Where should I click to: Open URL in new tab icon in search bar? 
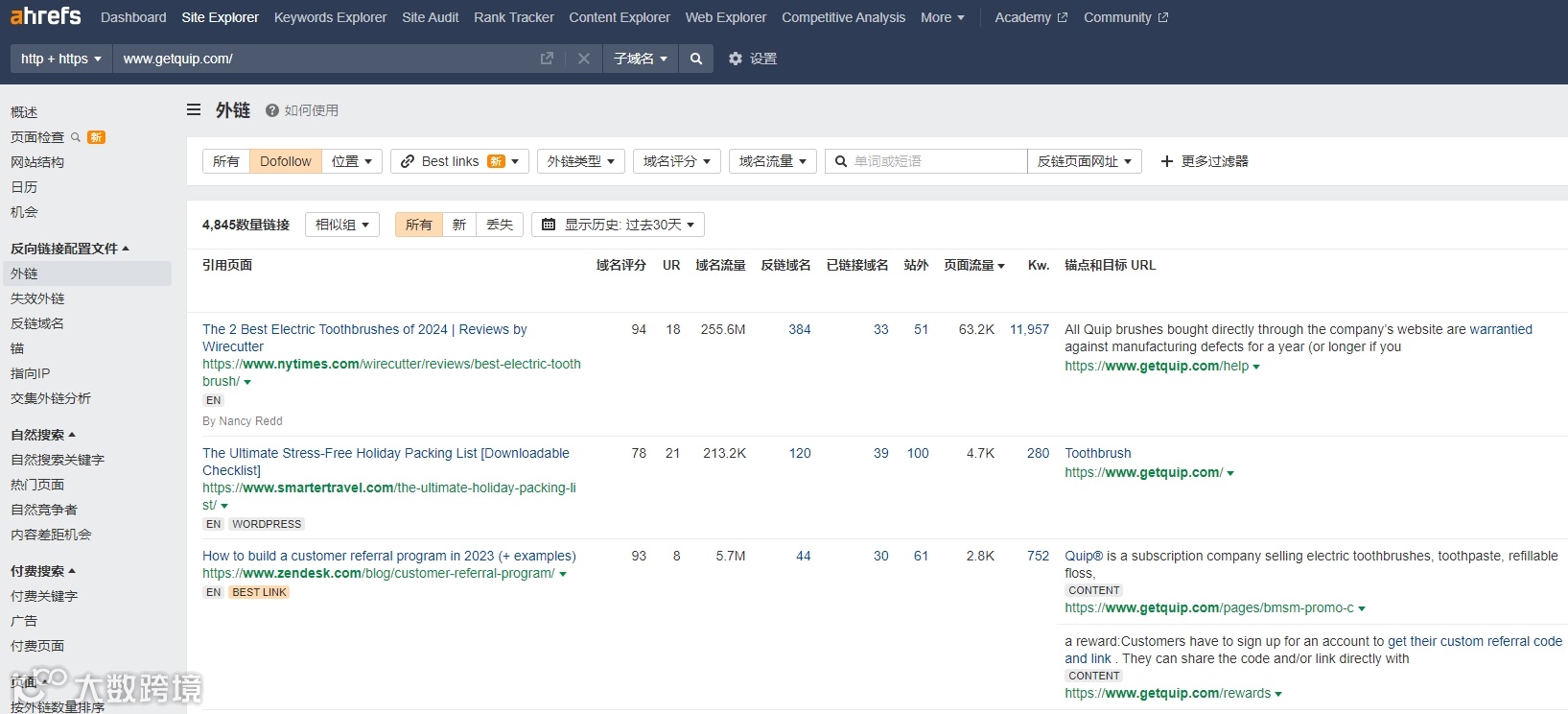pos(547,59)
